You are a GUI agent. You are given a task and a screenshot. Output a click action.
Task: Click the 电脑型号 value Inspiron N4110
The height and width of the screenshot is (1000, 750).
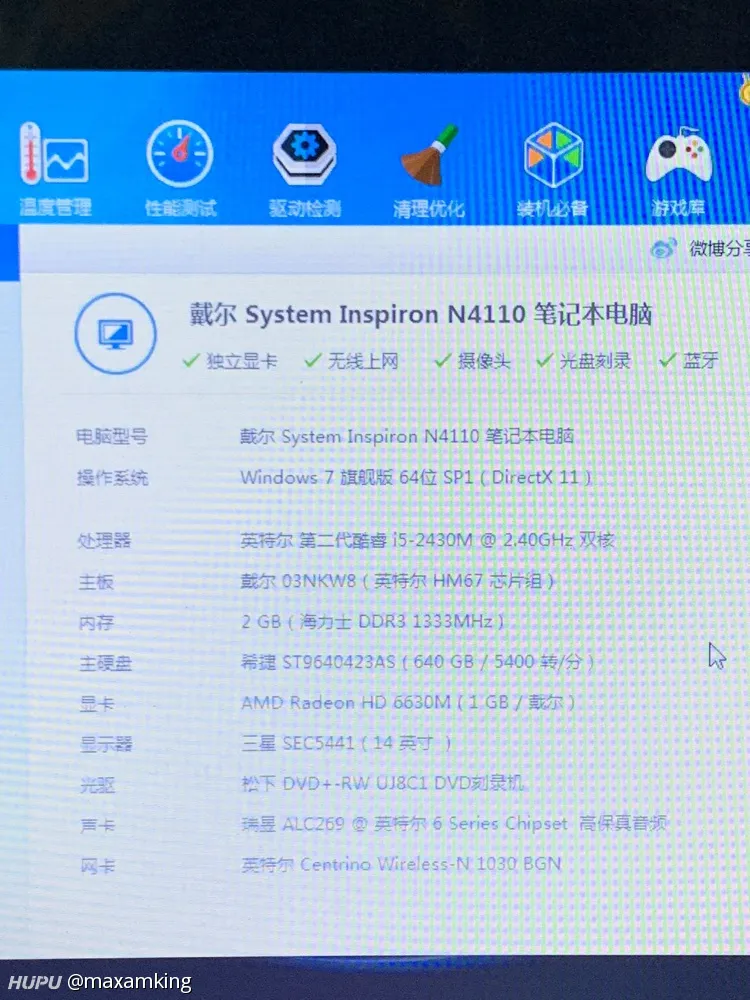(407, 436)
